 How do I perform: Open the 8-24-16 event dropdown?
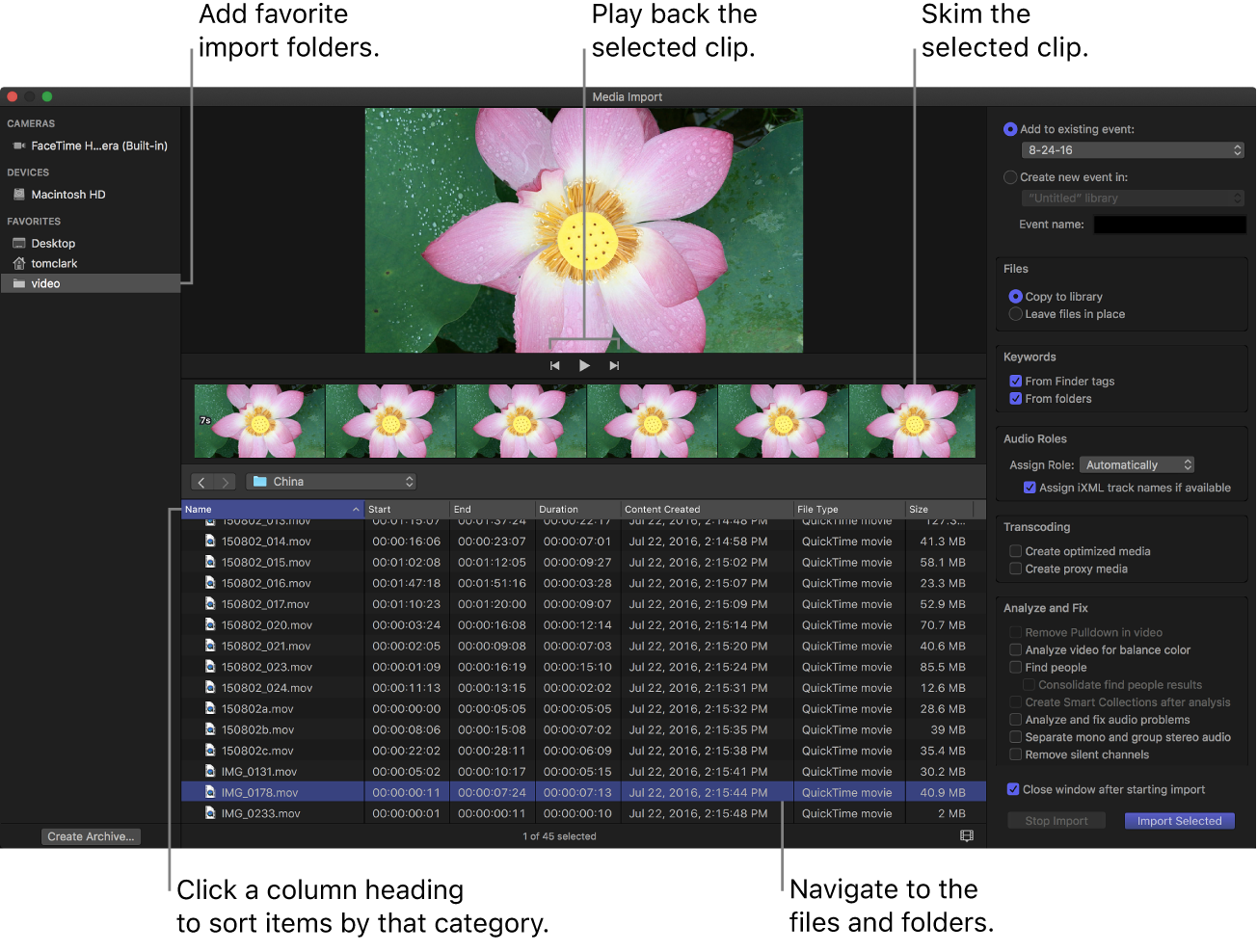1133,150
